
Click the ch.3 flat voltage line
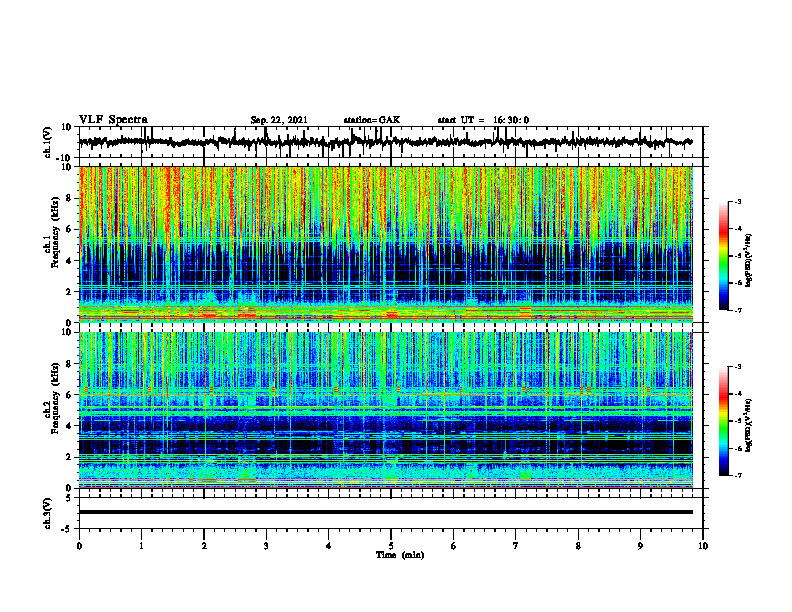386,512
